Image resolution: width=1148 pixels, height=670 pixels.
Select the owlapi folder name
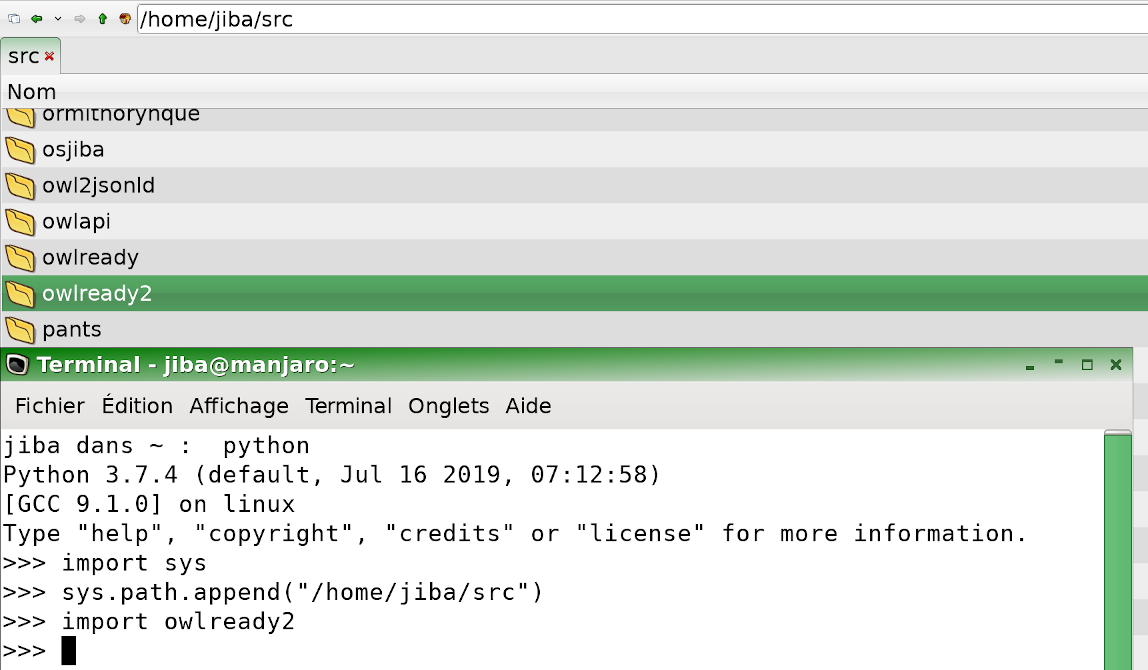[76, 221]
